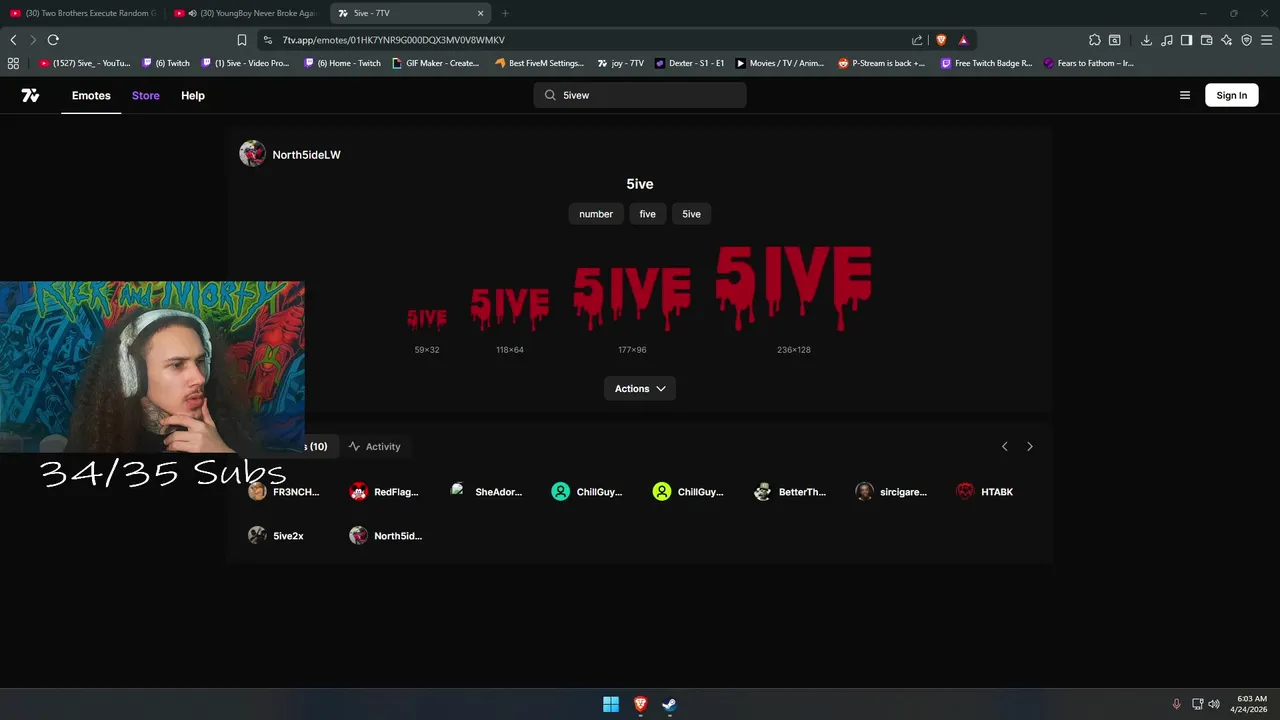This screenshot has height=720, width=1280.
Task: Click the '5ive' tag
Action: 691,214
